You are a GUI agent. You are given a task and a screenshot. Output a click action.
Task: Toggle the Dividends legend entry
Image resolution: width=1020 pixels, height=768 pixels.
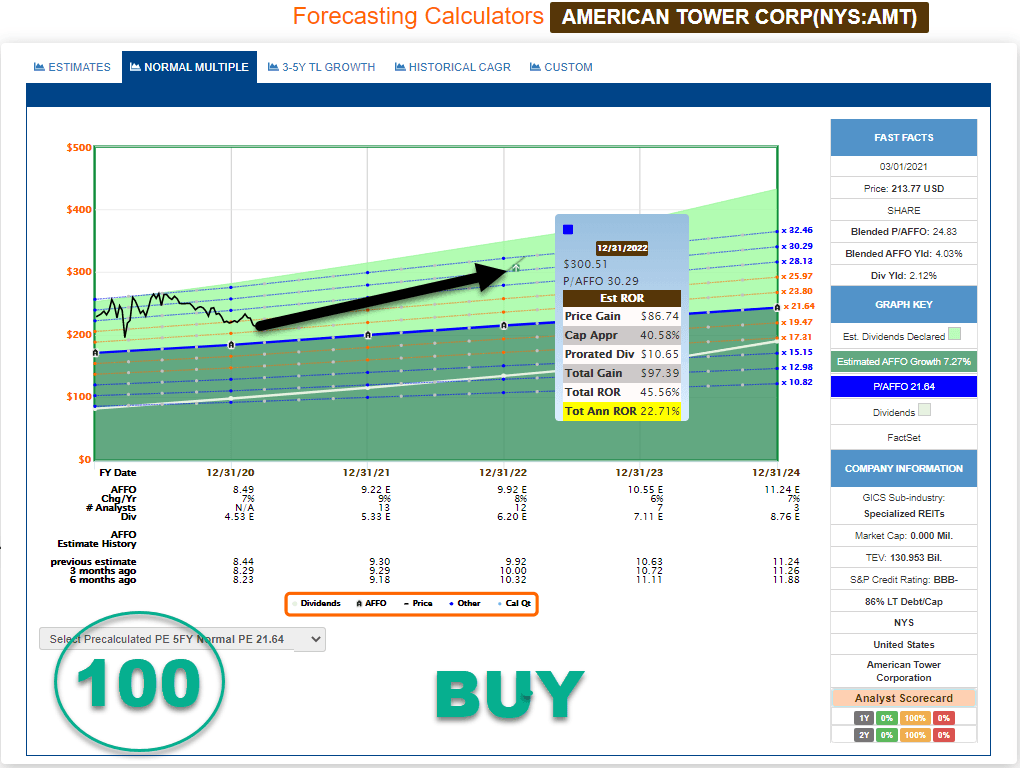pos(317,603)
